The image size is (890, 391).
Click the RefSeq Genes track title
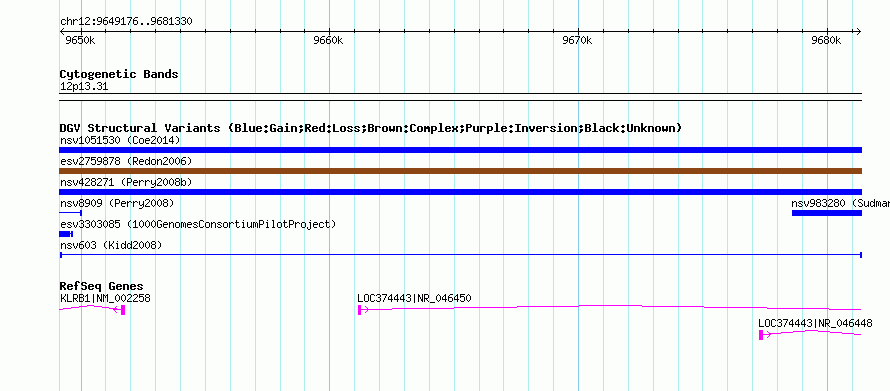pos(102,286)
